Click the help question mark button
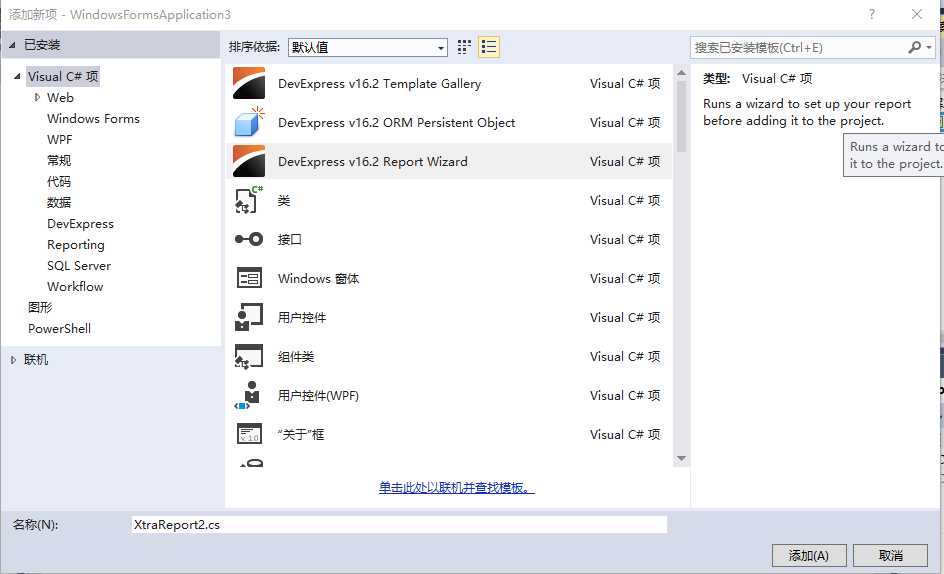The image size is (944, 574). (x=872, y=14)
